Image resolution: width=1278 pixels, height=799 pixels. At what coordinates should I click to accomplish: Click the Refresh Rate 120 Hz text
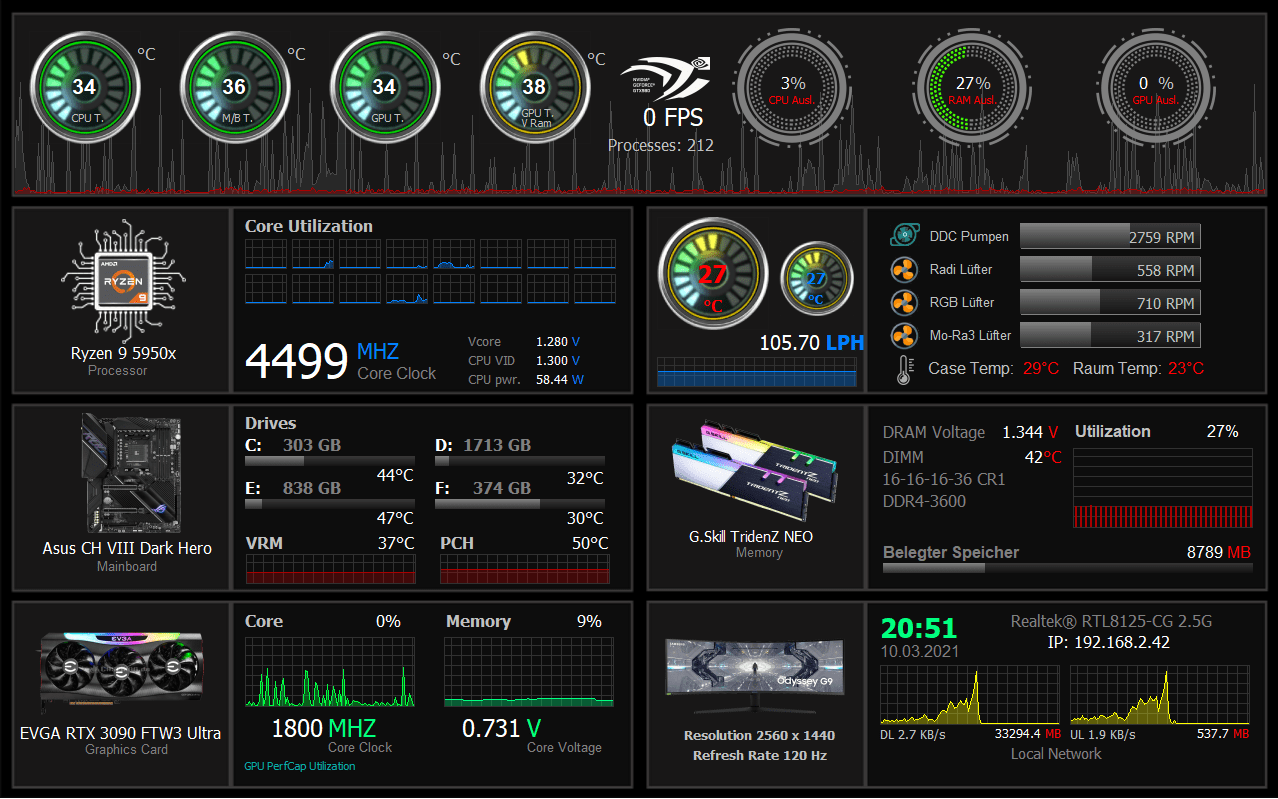(x=760, y=755)
